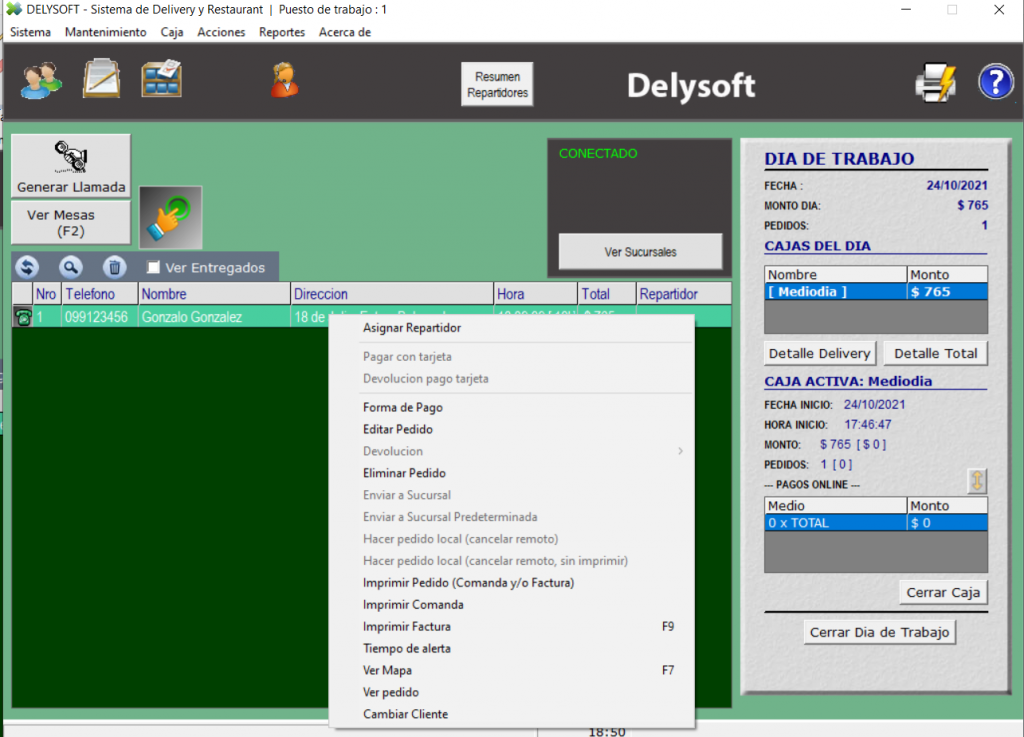Click Cerrar Dia de Trabajo button
Viewport: 1024px width, 737px height.
coord(879,632)
